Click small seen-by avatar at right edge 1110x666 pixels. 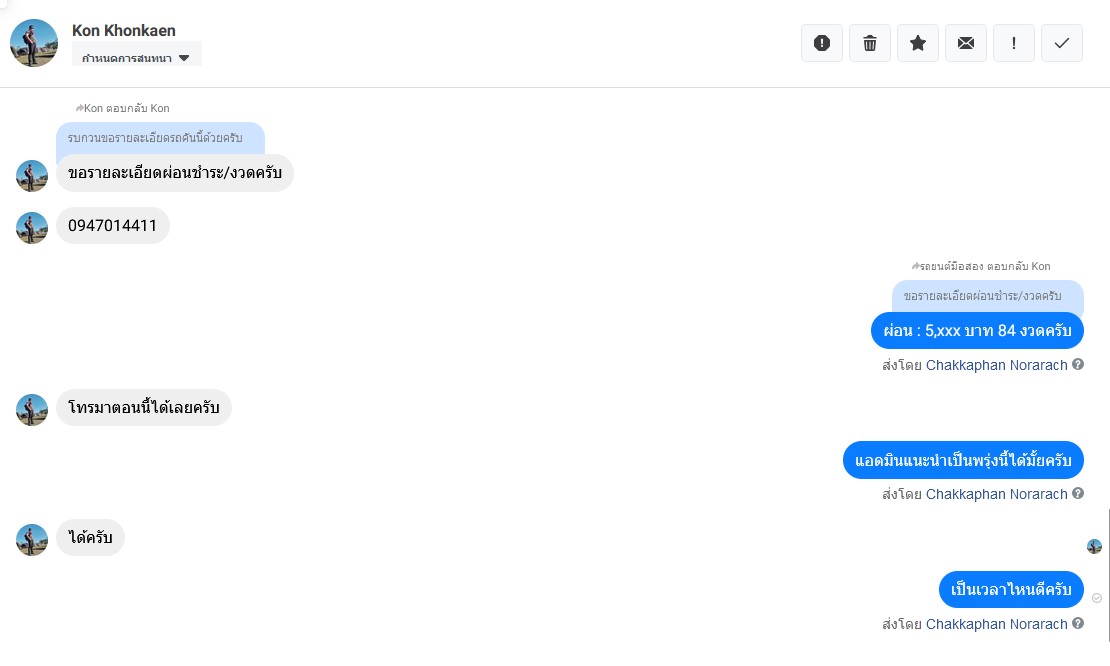(x=1094, y=546)
